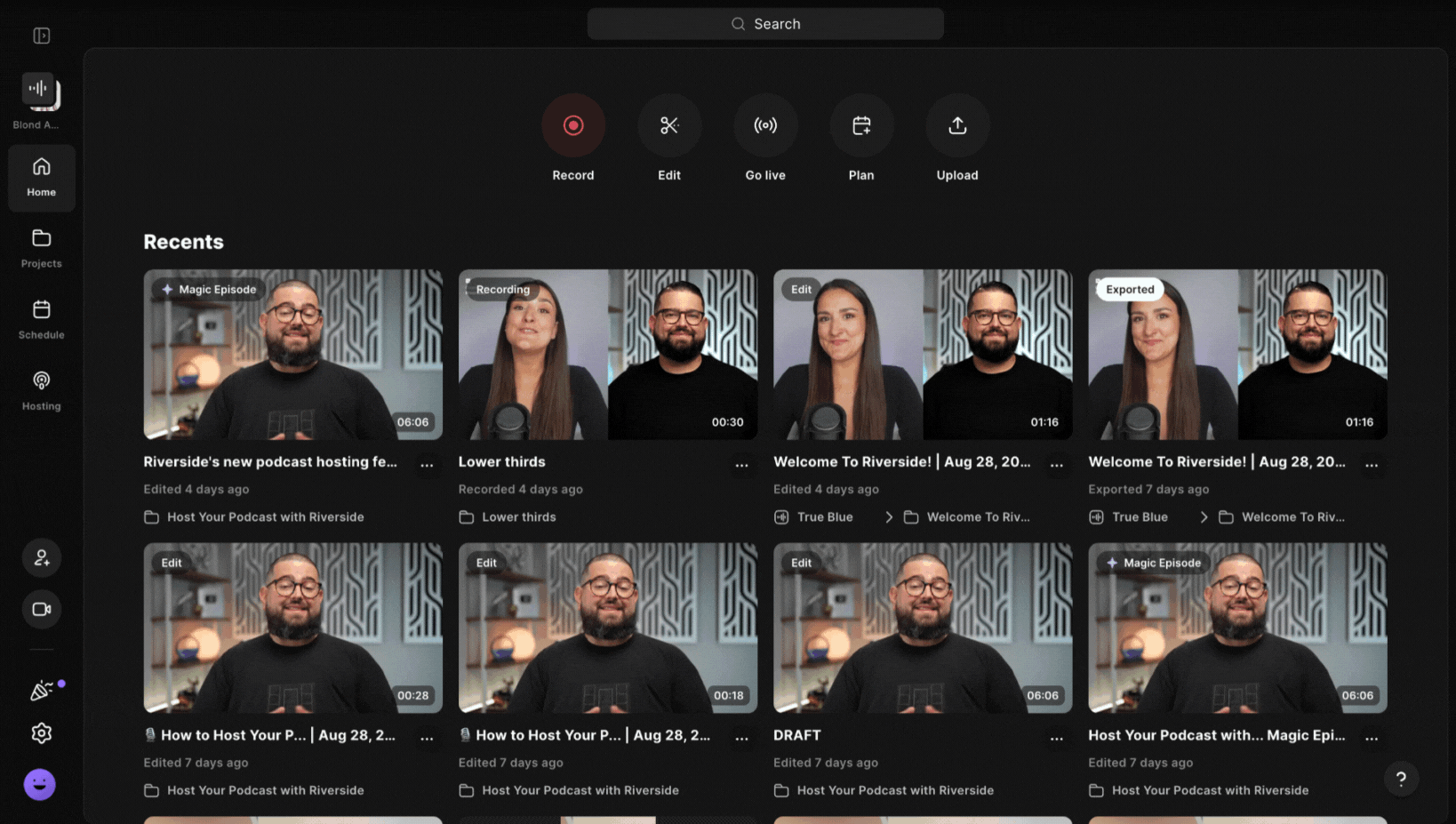Open the Lower thirds project folder link

point(518,517)
